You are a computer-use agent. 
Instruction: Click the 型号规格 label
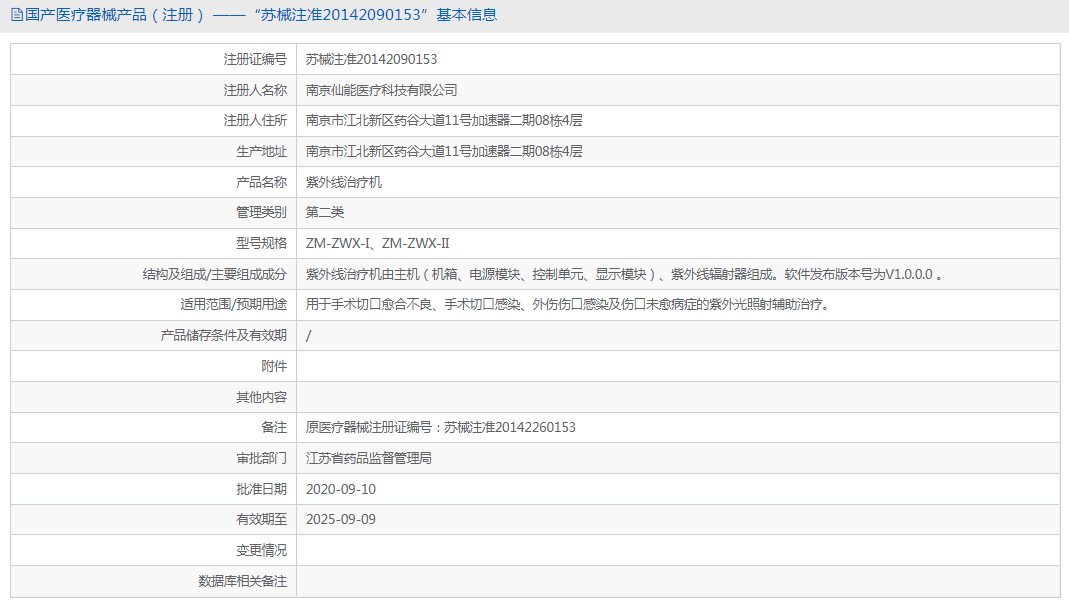pyautogui.click(x=261, y=244)
